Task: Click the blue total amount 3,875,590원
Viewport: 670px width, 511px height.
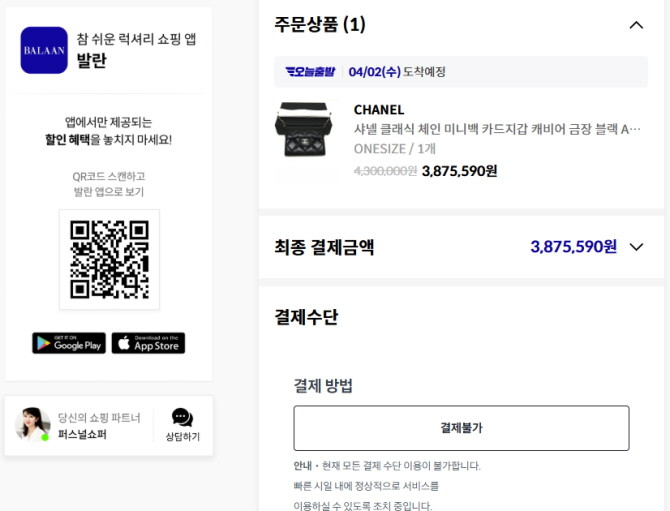Action: (573, 247)
